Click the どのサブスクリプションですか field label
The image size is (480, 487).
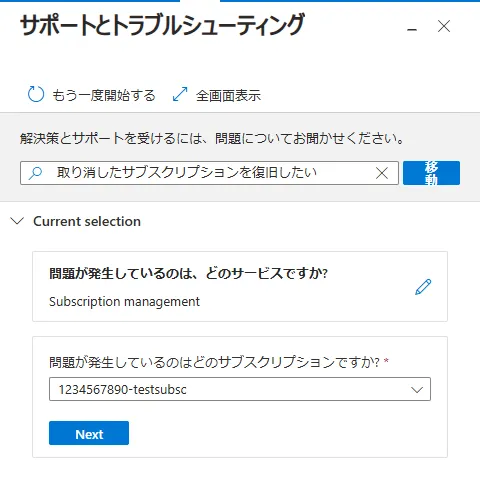[x=215, y=362]
